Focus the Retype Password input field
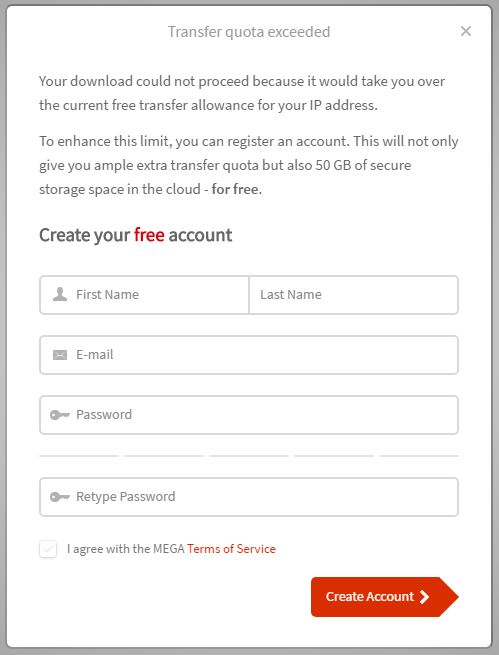The image size is (499, 655). [249, 497]
